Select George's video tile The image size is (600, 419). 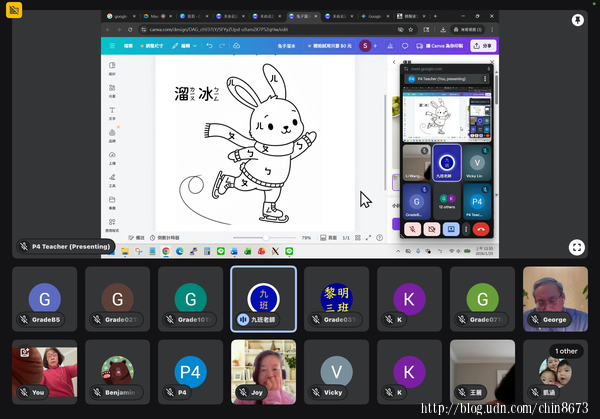click(555, 297)
